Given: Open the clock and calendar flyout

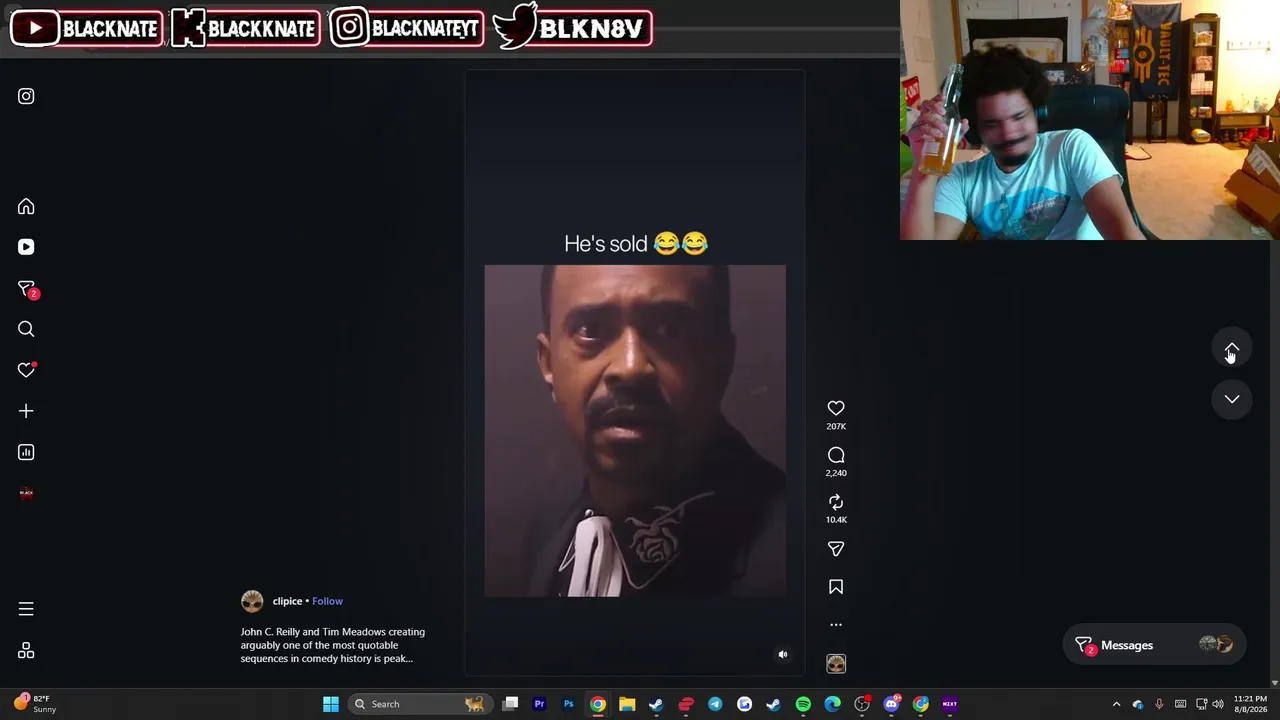Looking at the screenshot, I should 1250,704.
